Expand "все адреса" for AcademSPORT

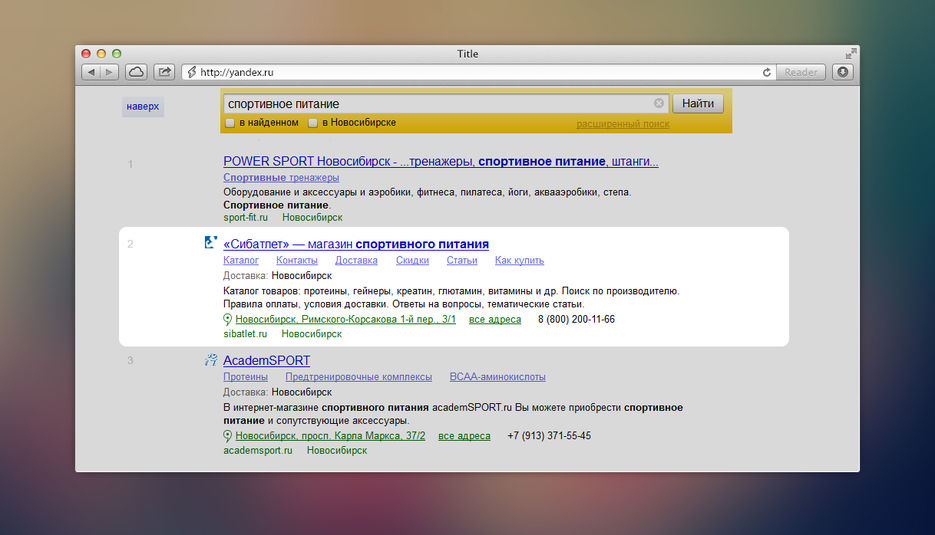click(465, 436)
